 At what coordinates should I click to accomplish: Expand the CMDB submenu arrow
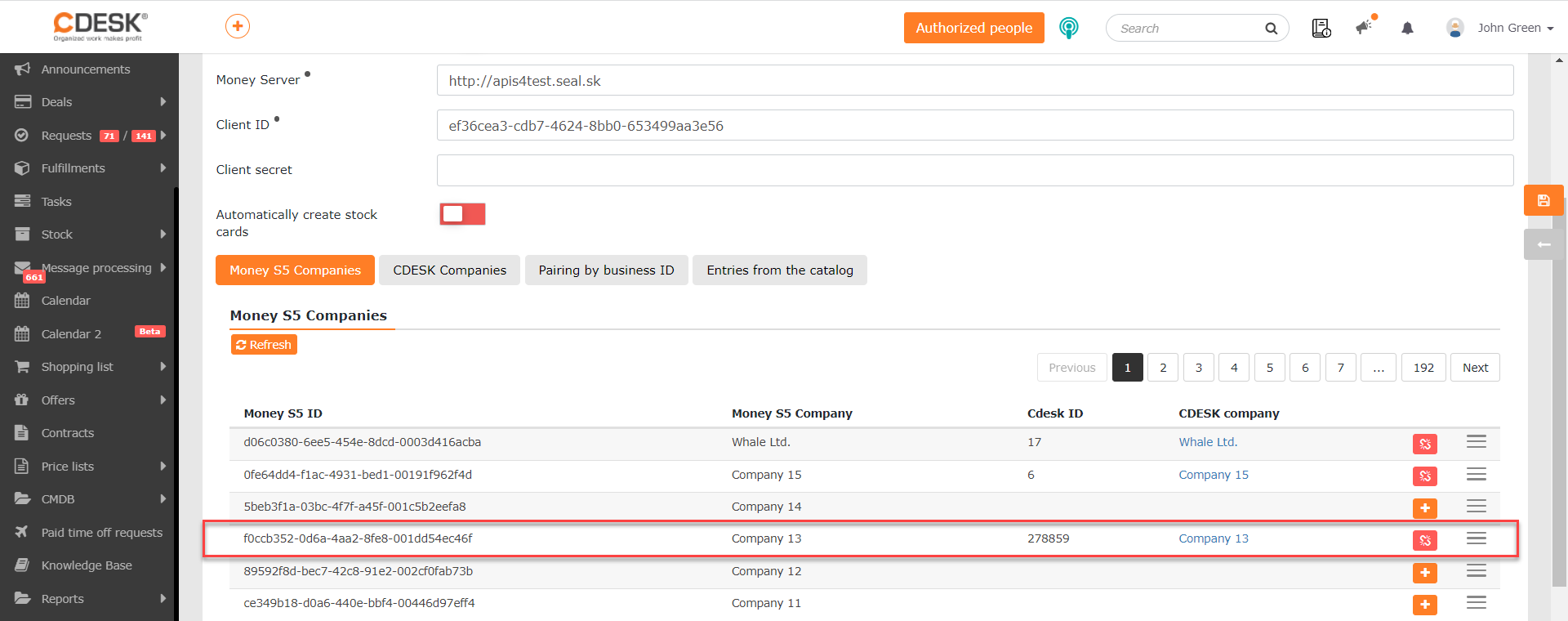[x=163, y=499]
